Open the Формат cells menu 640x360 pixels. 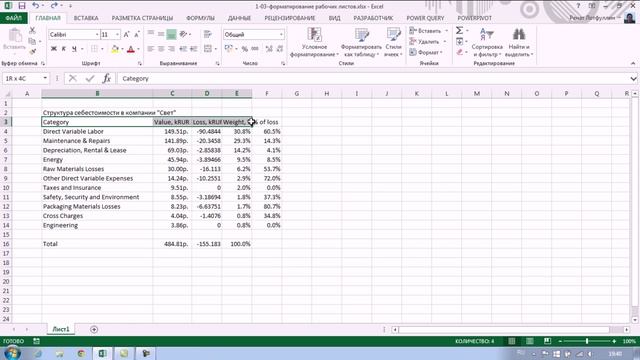[426, 52]
